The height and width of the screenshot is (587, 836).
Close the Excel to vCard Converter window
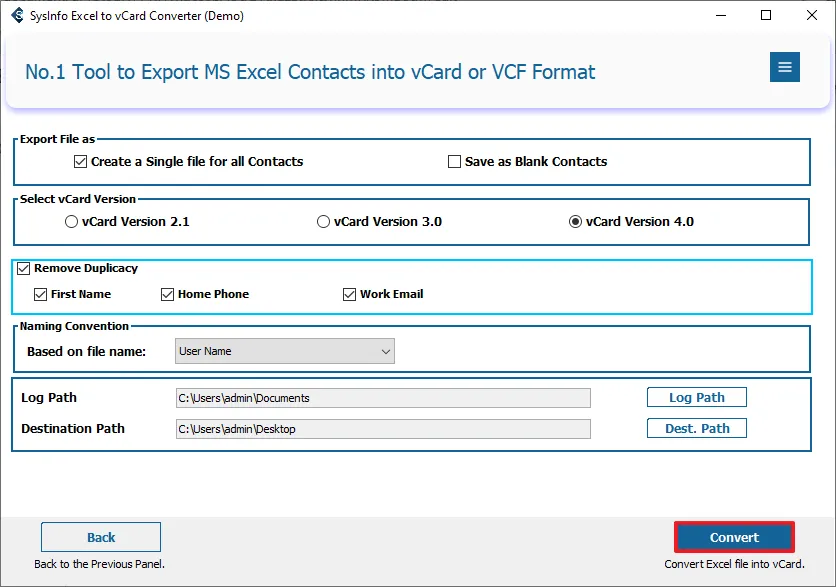[x=811, y=15]
